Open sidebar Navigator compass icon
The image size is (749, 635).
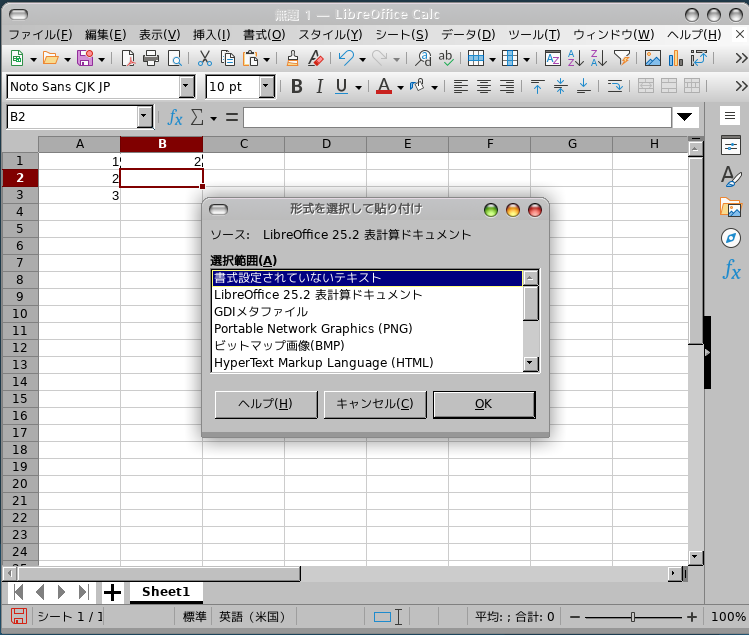click(731, 238)
